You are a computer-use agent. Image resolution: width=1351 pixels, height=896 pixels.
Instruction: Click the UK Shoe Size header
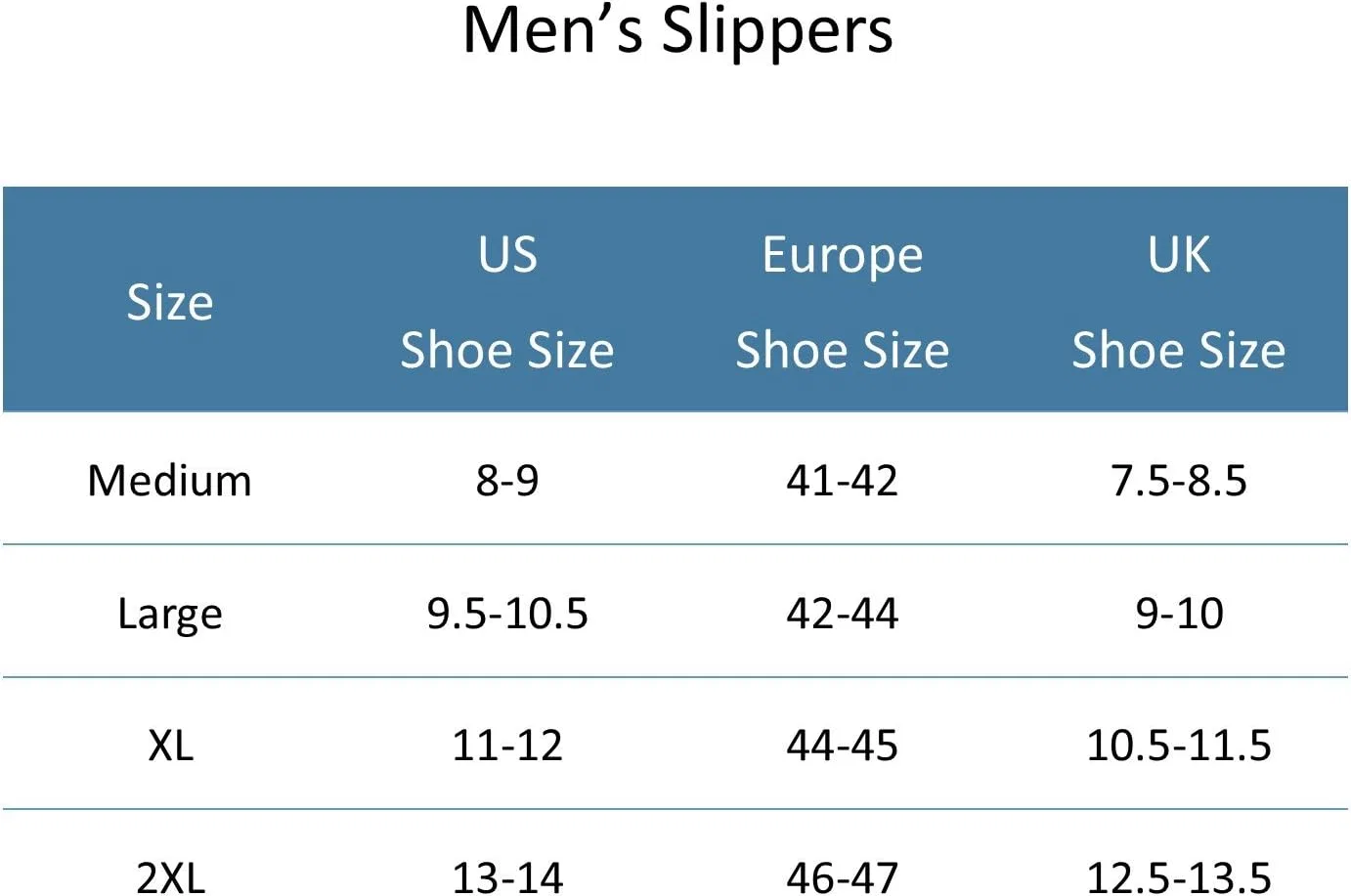pos(1179,302)
